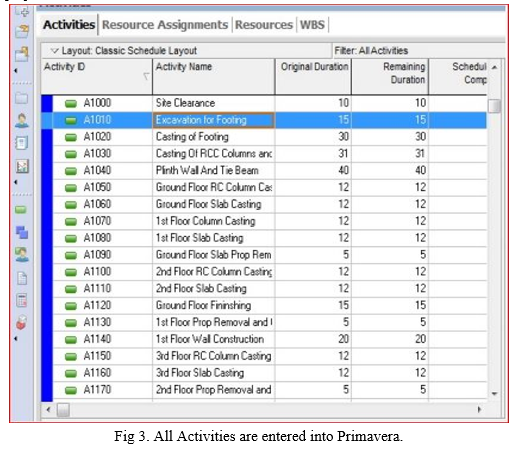Viewport: 524px width, 449px height.
Task: Click the activity icon for A1120
Action: pyautogui.click(x=71, y=306)
